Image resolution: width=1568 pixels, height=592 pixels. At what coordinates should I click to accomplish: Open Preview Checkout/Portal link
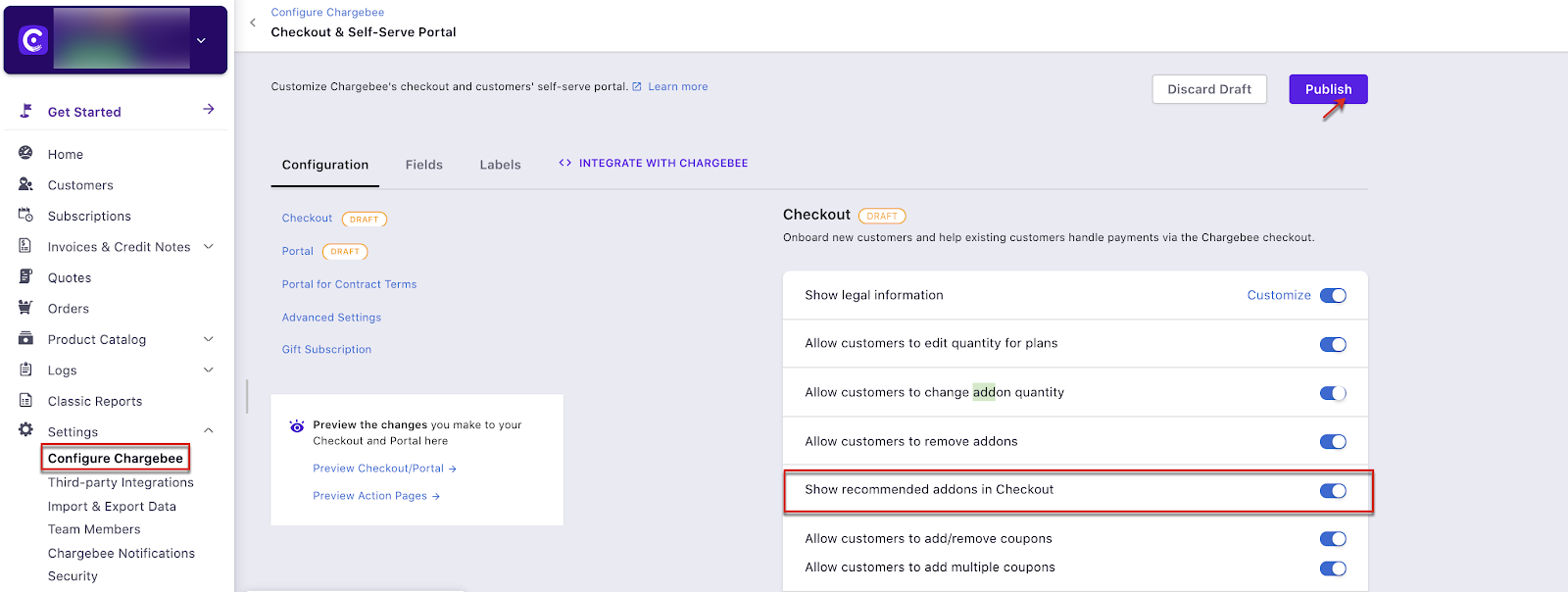pyautogui.click(x=384, y=469)
